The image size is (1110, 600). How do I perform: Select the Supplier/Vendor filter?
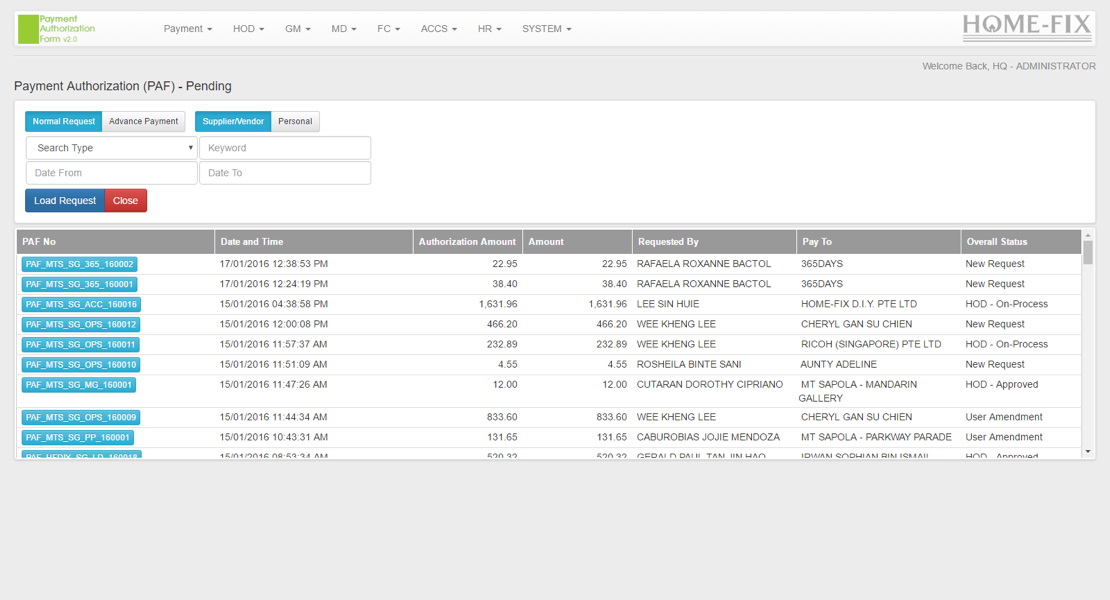231,120
